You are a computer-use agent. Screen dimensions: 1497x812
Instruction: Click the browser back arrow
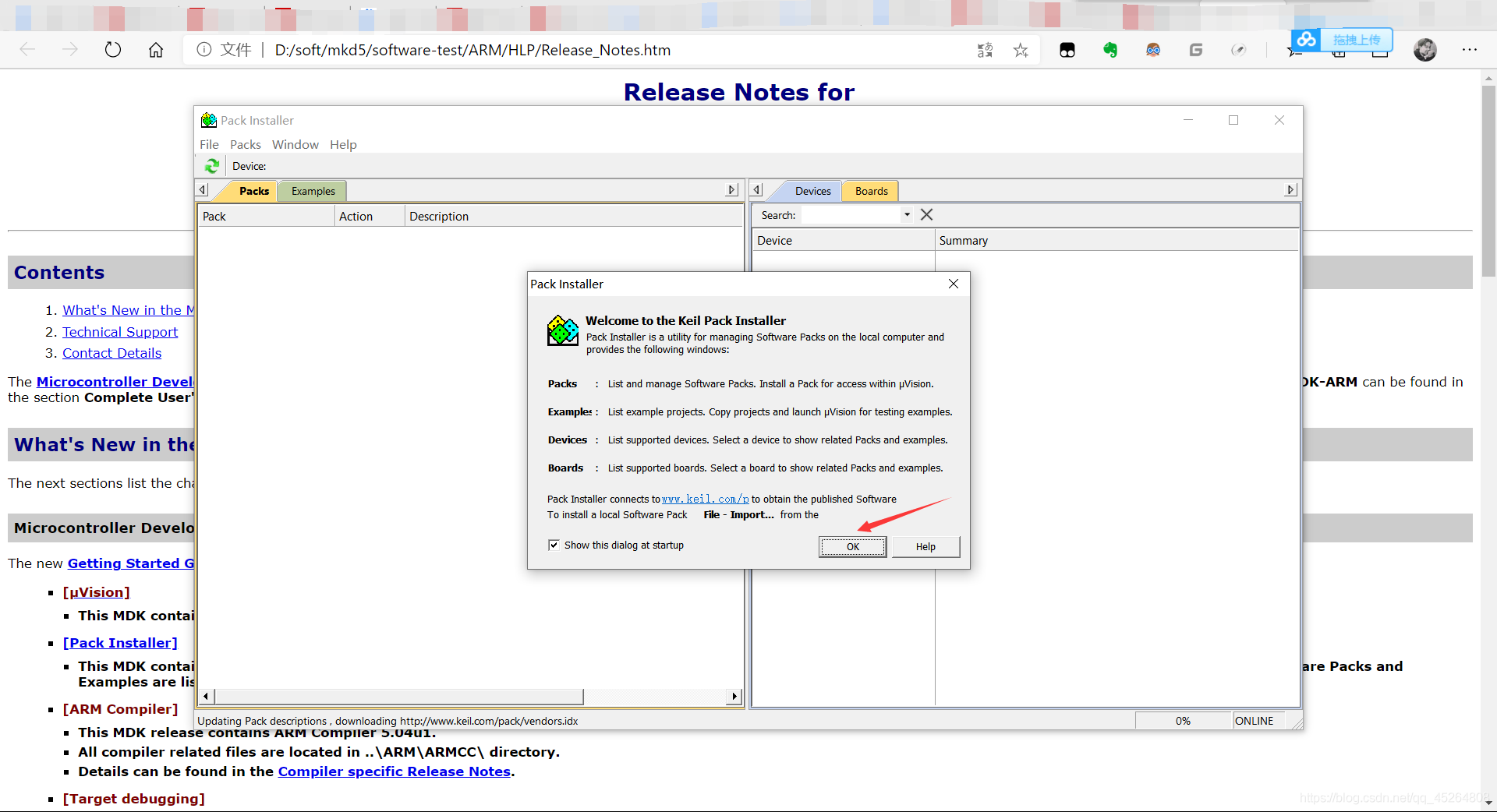[28, 50]
